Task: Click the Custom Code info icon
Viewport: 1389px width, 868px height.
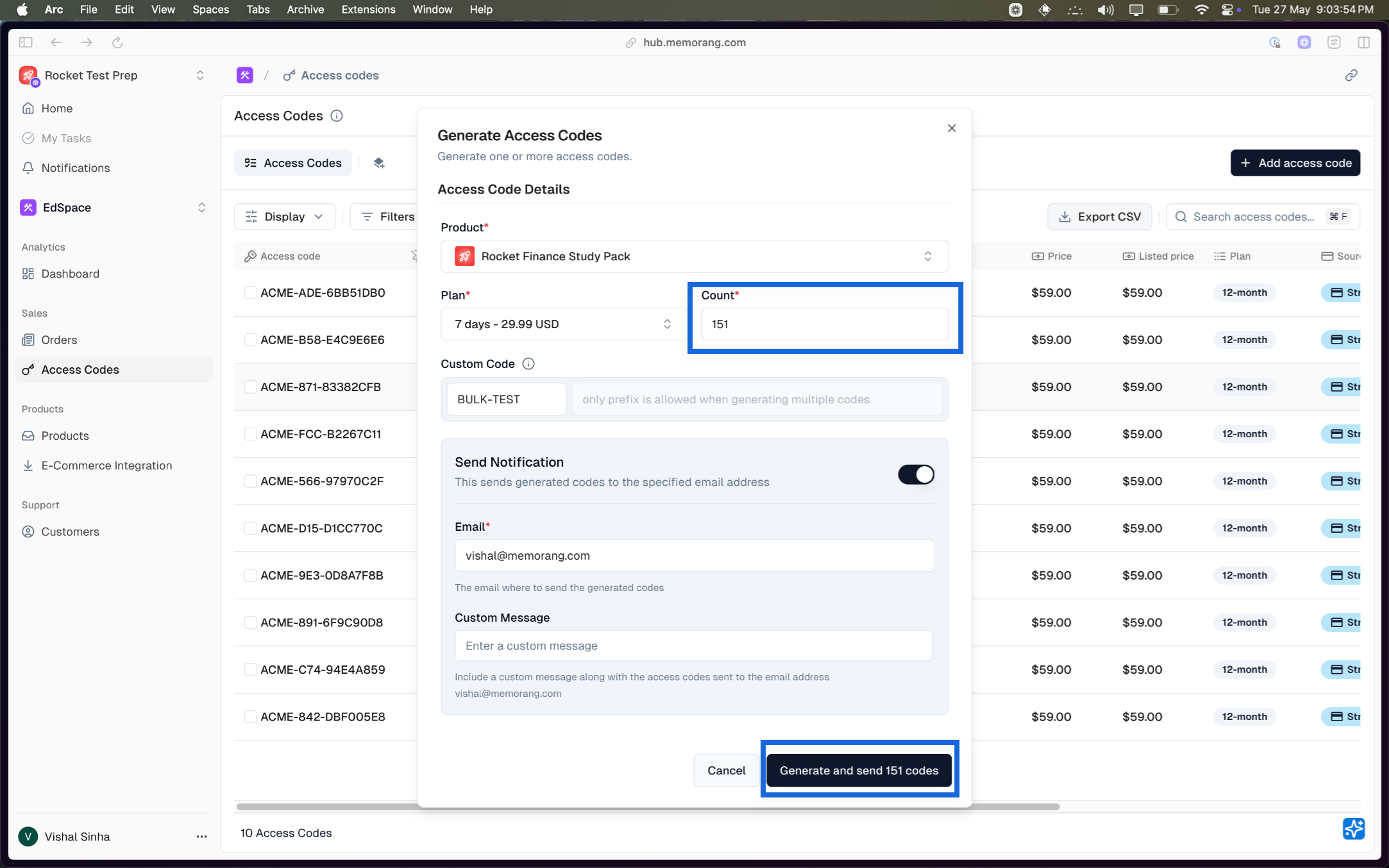Action: click(528, 364)
